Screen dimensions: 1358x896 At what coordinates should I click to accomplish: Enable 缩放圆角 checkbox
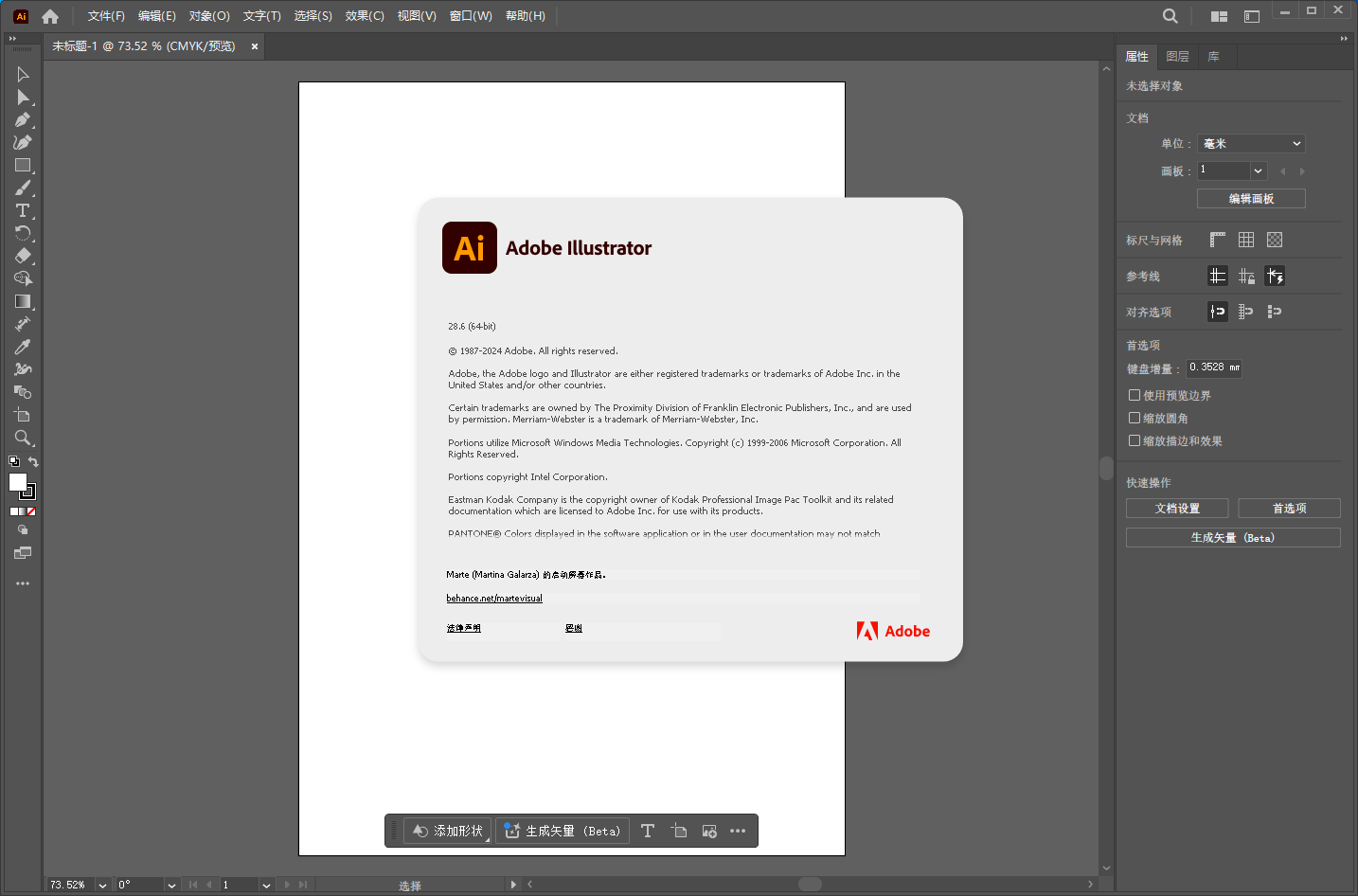click(1135, 418)
